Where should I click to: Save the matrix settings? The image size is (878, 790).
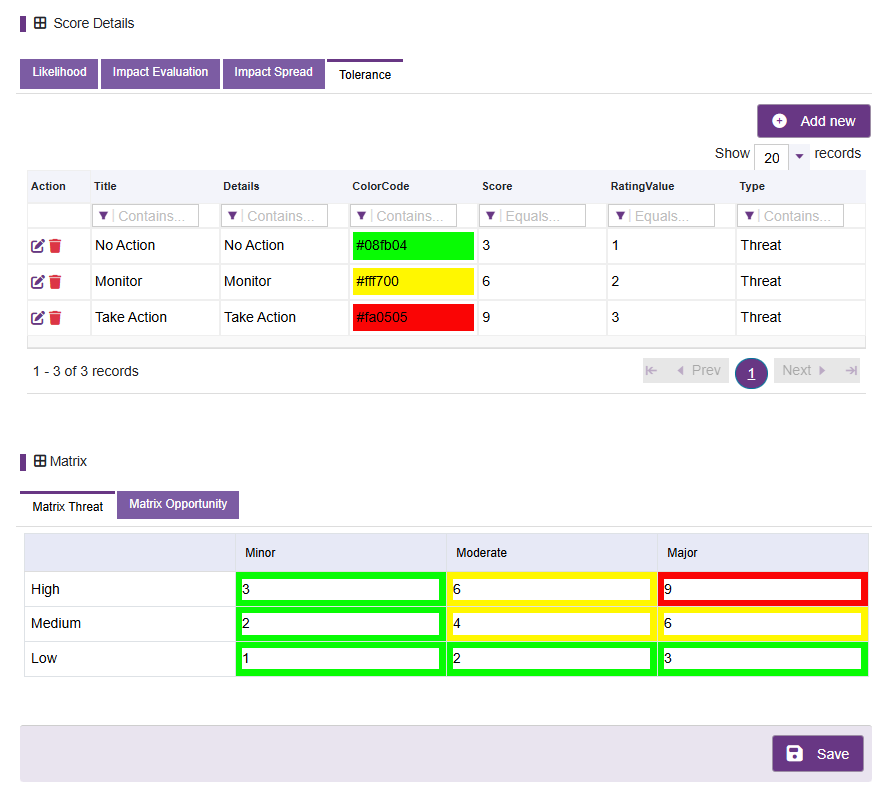[818, 754]
